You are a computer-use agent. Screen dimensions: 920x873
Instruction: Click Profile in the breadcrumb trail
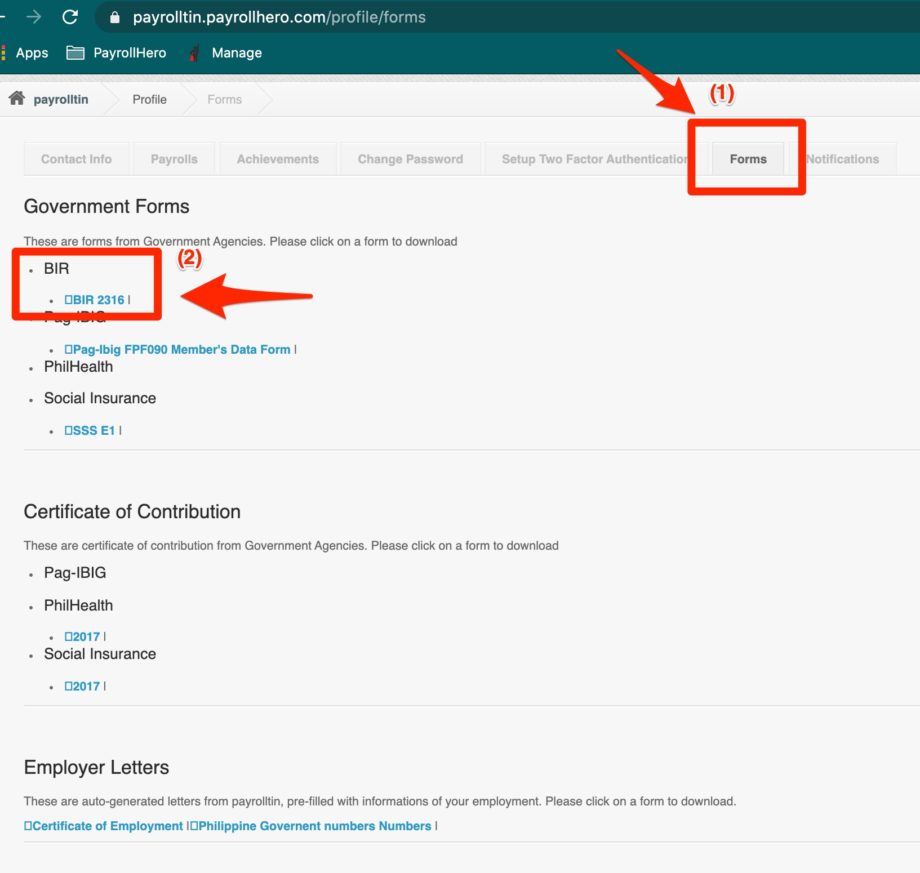(149, 99)
